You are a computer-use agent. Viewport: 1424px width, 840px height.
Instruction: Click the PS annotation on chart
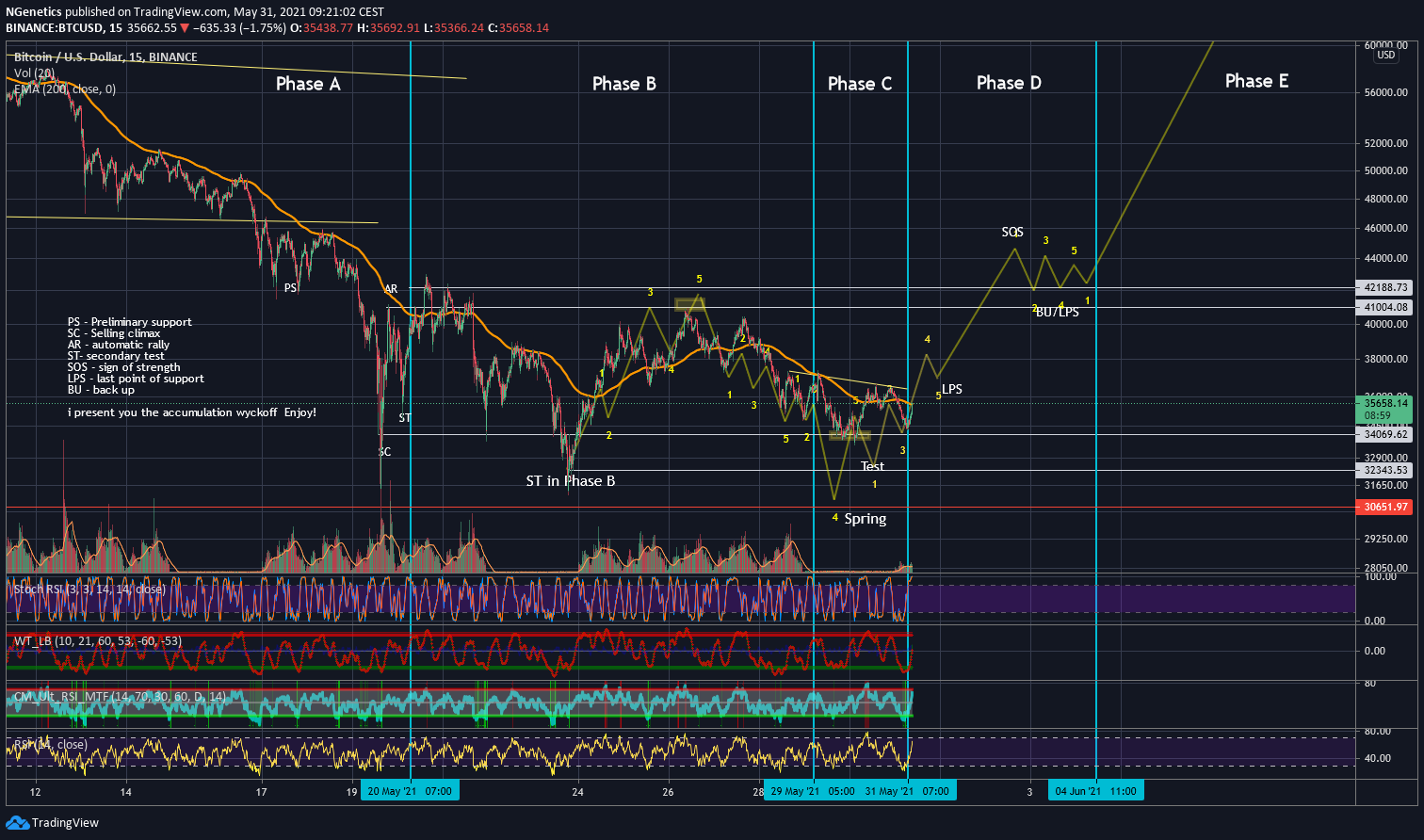click(291, 288)
